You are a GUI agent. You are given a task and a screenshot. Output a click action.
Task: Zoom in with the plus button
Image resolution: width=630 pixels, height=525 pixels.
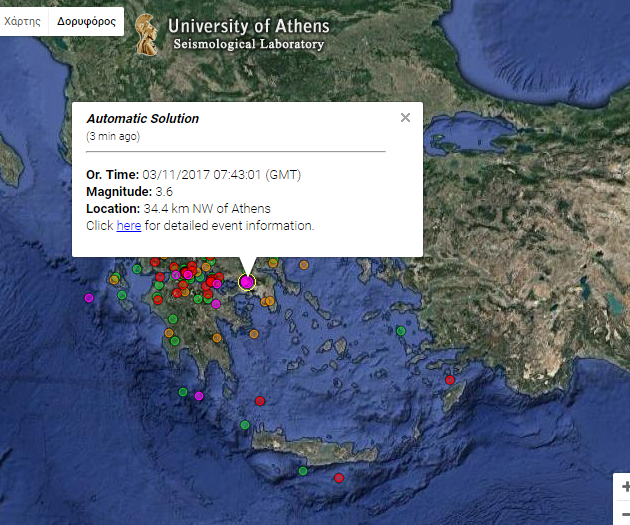click(x=625, y=487)
